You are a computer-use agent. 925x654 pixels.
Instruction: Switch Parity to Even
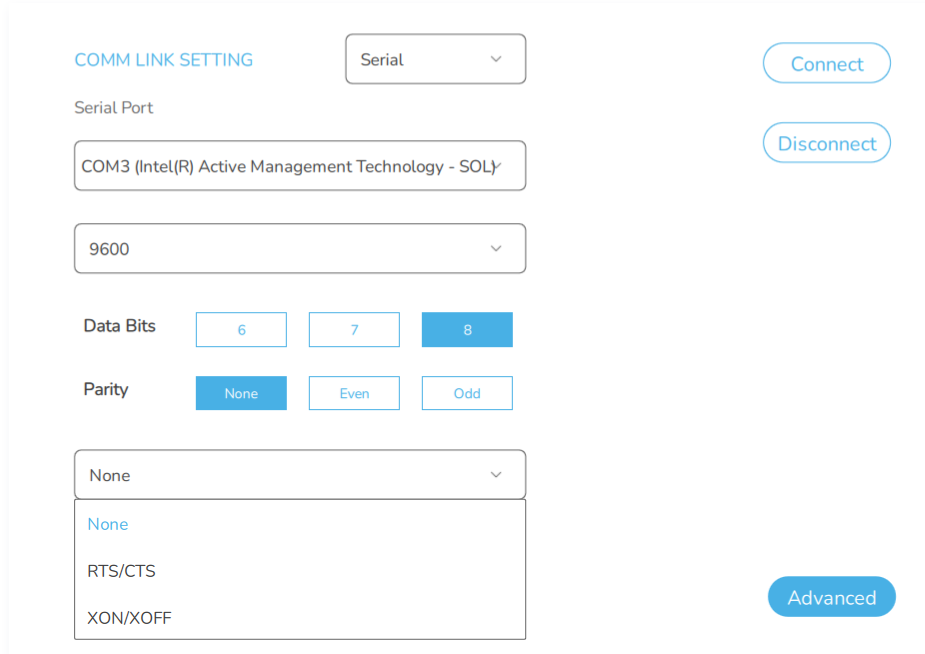click(x=354, y=393)
